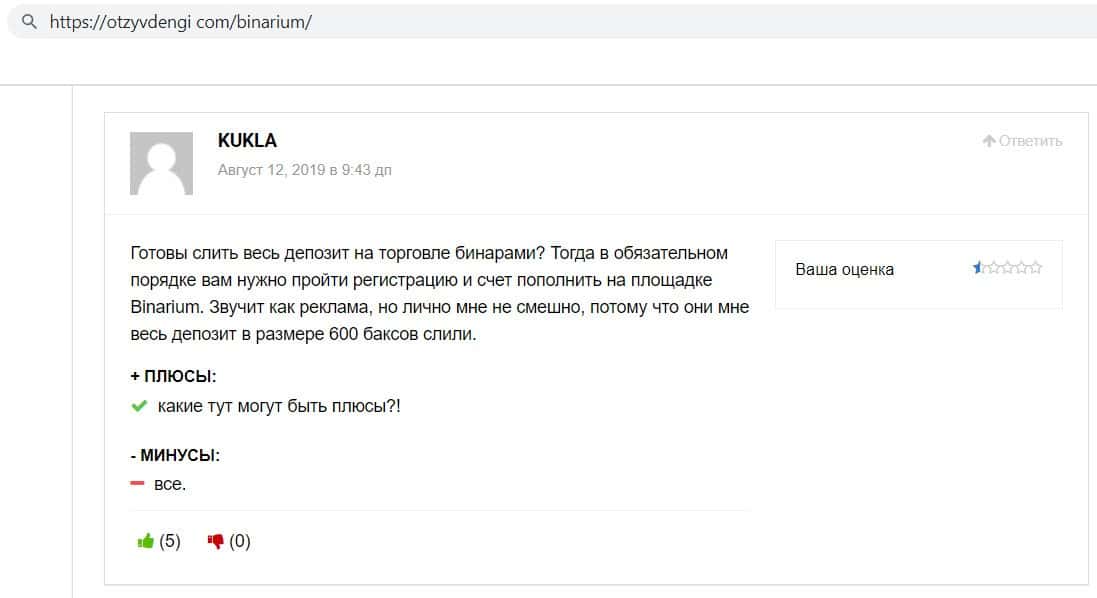1097x598 pixels.
Task: Click the like count (5)
Action: click(x=170, y=541)
